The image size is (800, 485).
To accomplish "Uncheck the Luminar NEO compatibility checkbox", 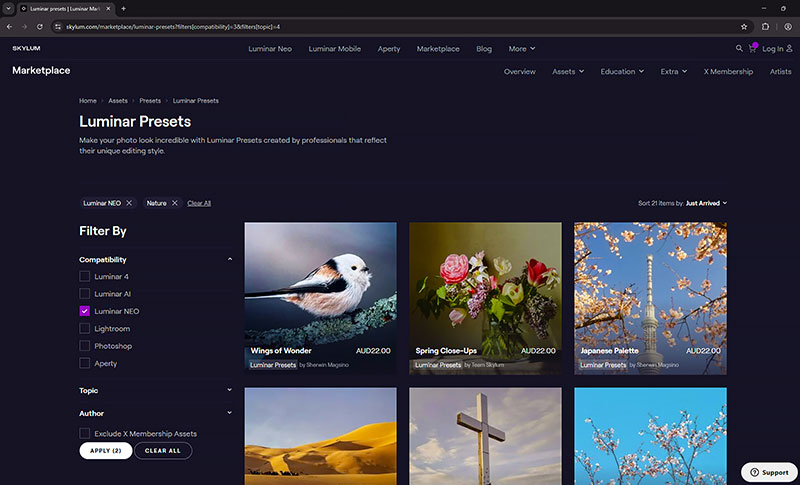I will pos(85,311).
